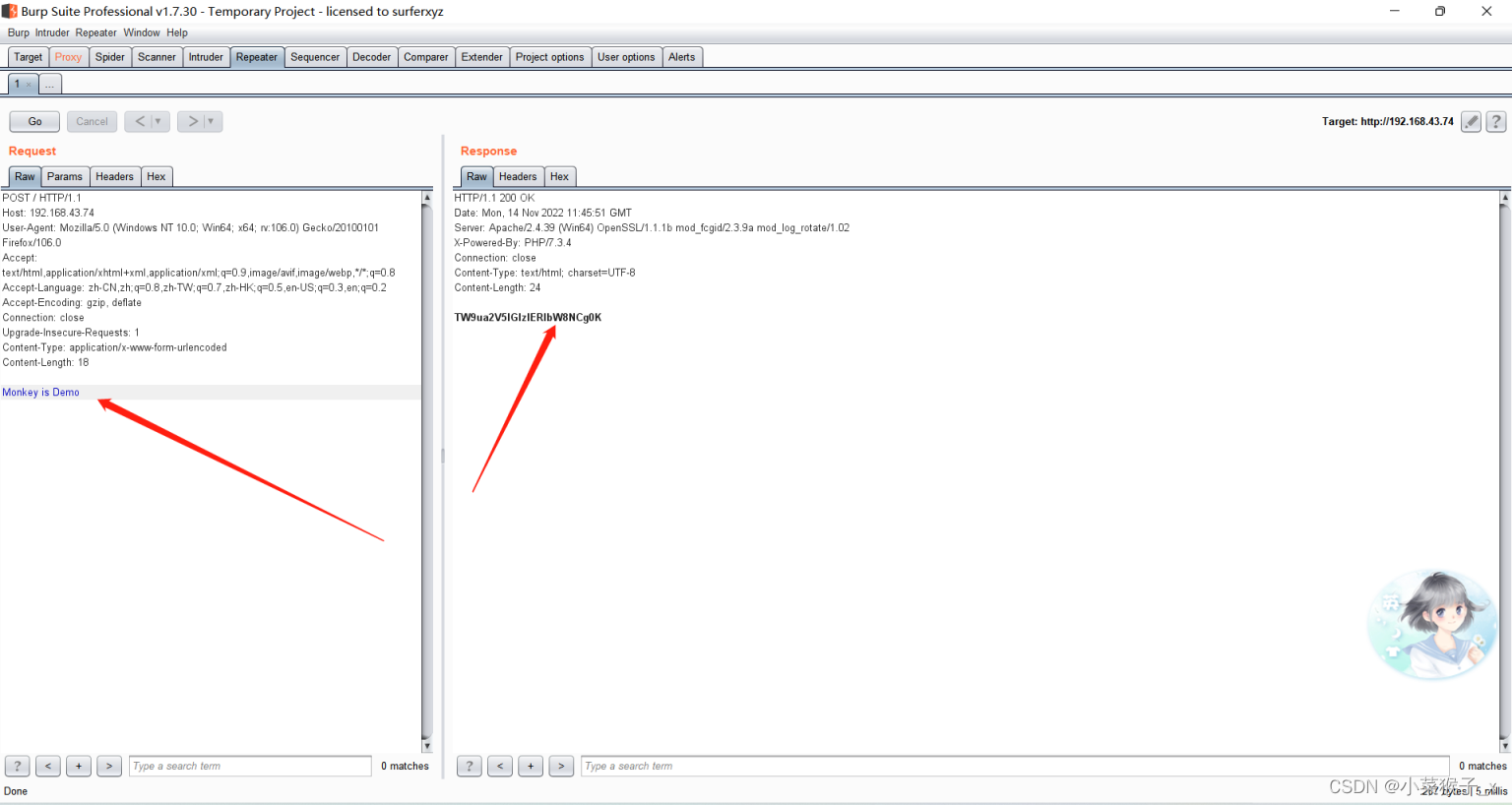Image resolution: width=1512 pixels, height=805 pixels.
Task: Add a new Repeater tab with the ... tab
Action: 49,85
